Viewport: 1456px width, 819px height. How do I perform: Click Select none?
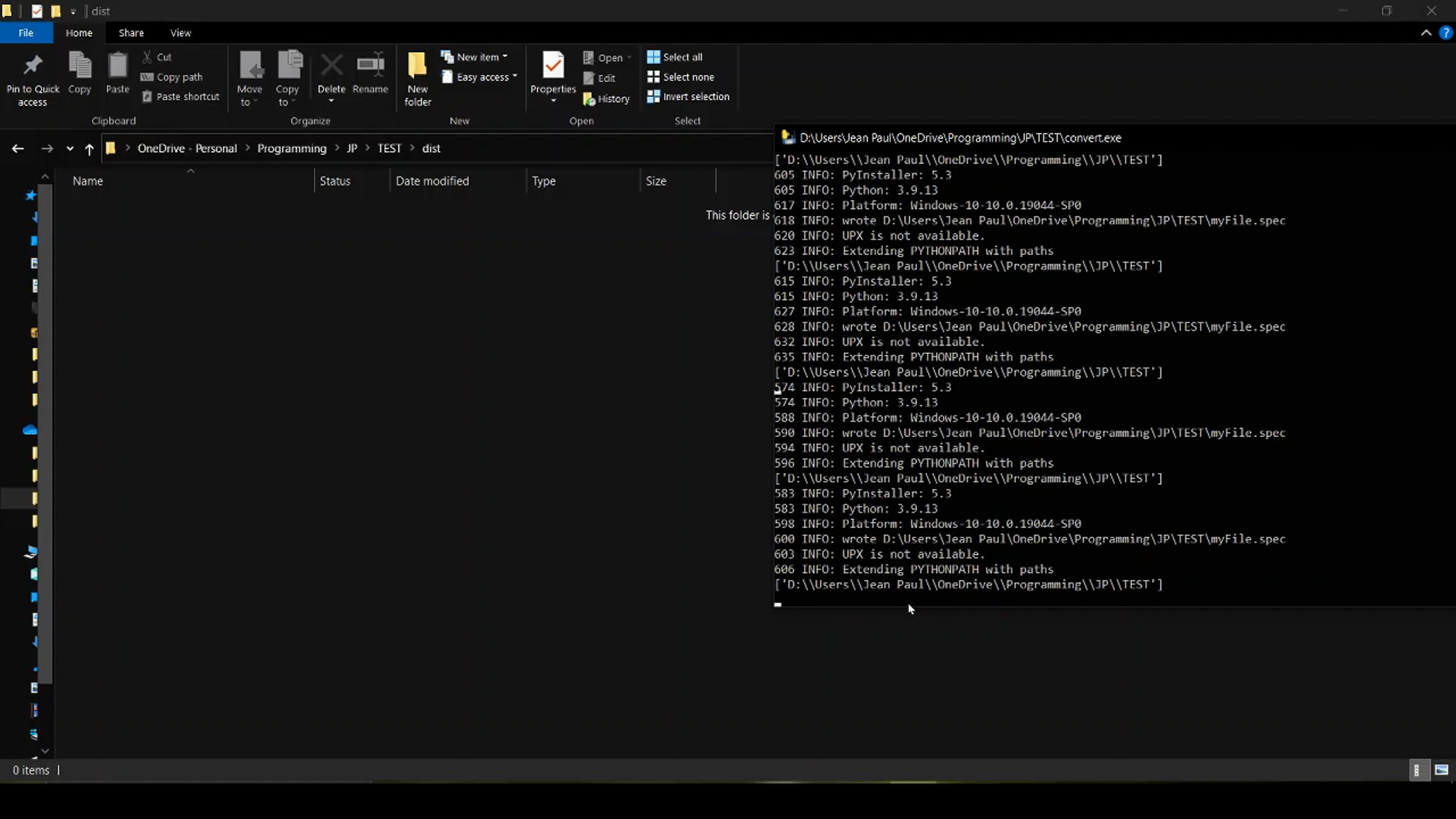tap(680, 77)
